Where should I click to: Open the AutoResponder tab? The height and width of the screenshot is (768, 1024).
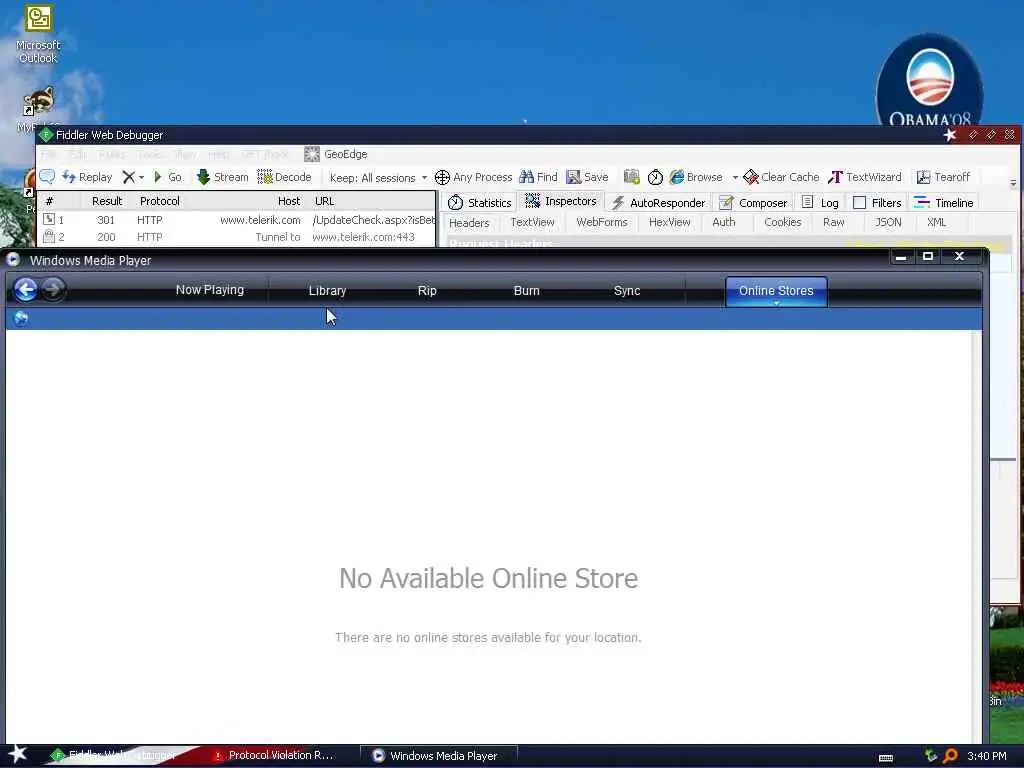click(658, 202)
